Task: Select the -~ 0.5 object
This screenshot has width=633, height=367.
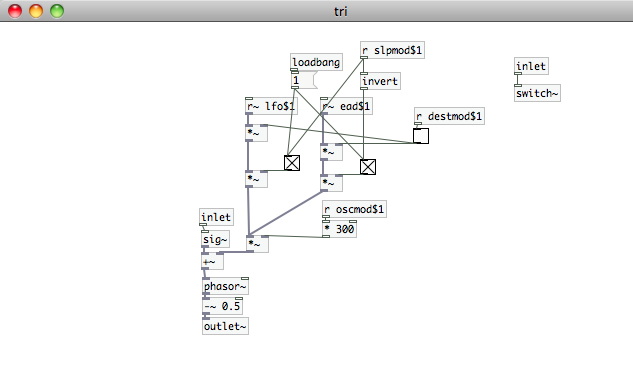Action: click(222, 306)
